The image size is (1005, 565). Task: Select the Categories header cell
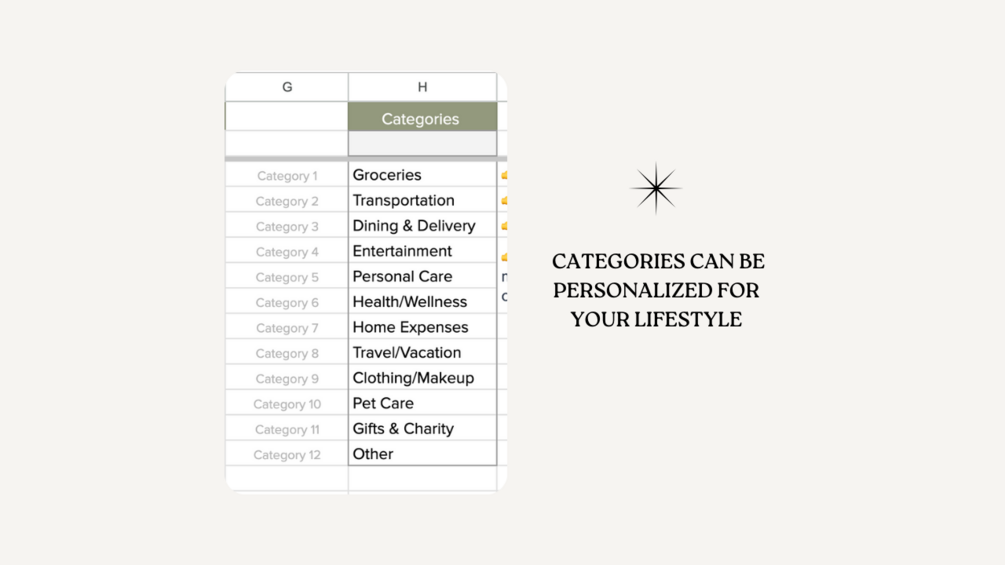[x=421, y=118]
